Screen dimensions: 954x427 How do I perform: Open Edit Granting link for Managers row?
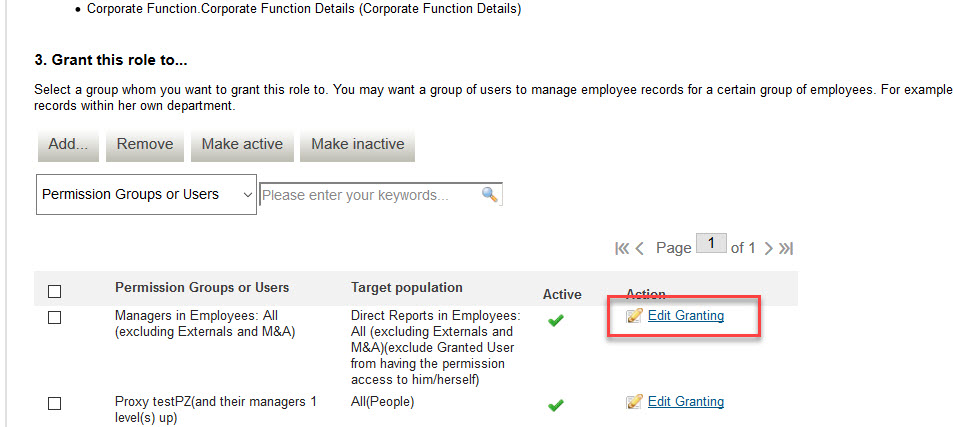point(686,316)
